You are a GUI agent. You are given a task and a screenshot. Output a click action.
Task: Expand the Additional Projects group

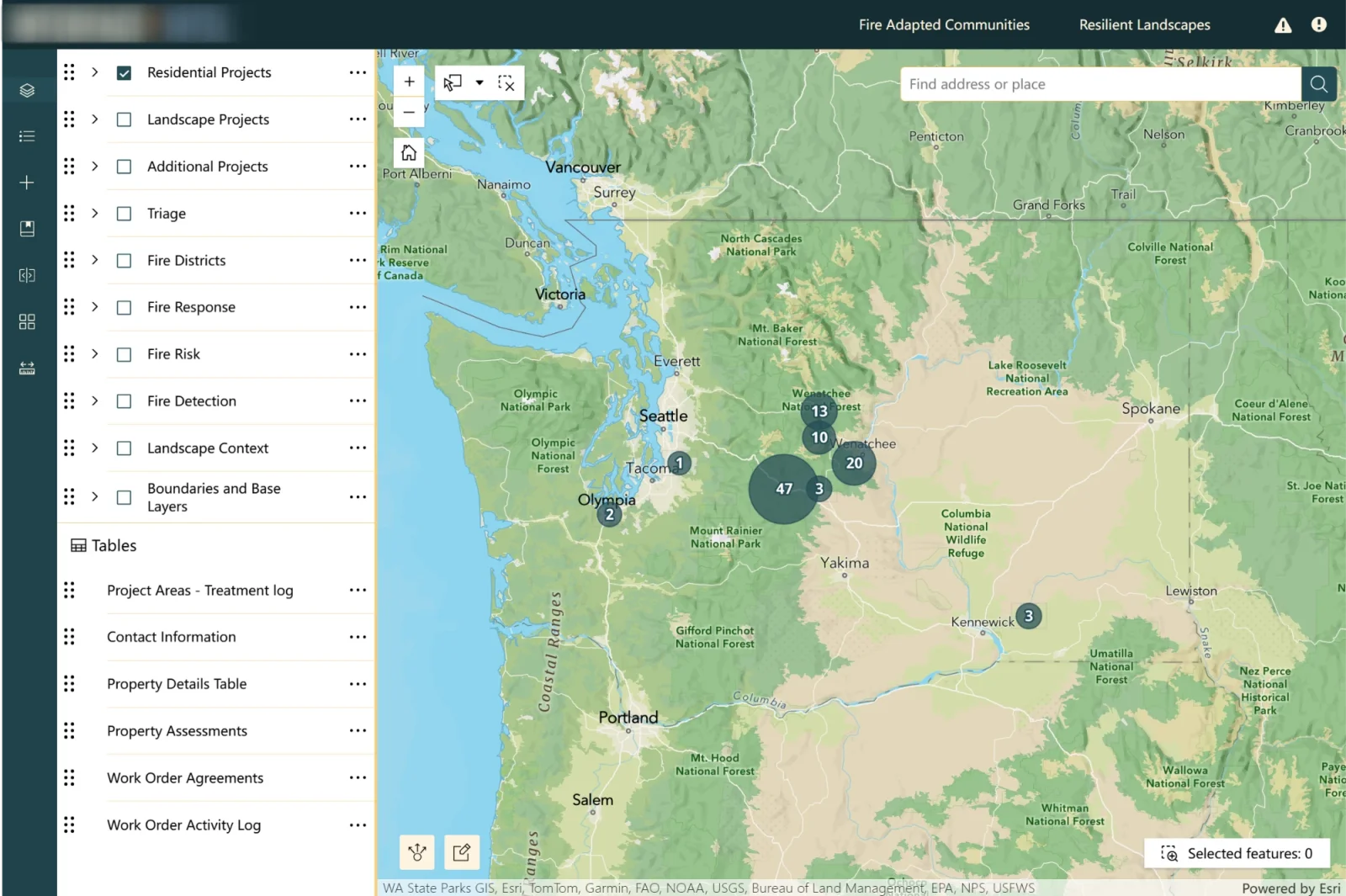coord(95,167)
